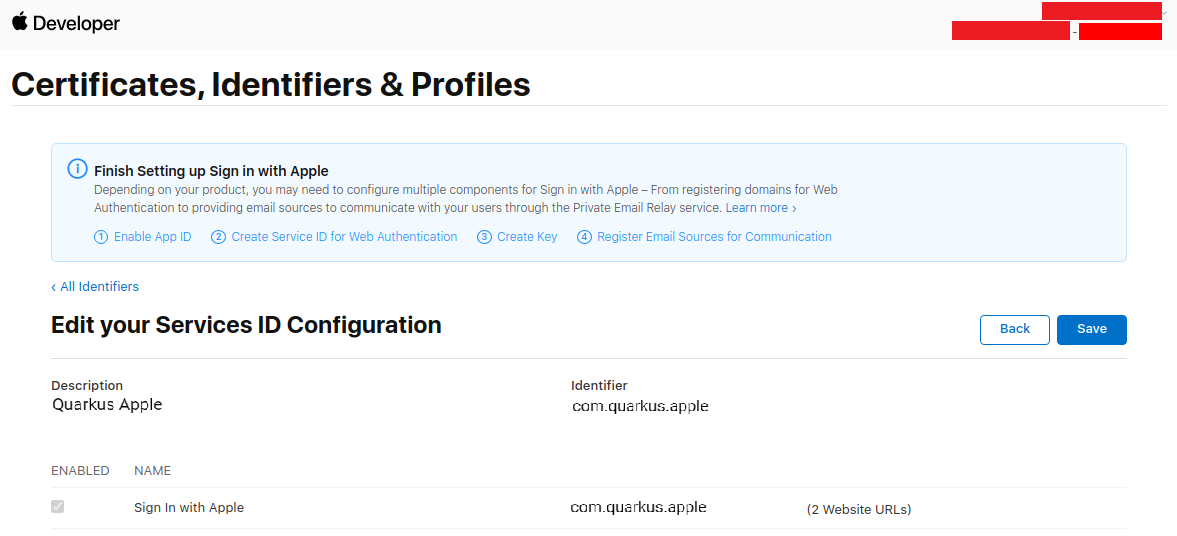Click the ENABLED column header
The width and height of the screenshot is (1177, 536).
tap(80, 471)
